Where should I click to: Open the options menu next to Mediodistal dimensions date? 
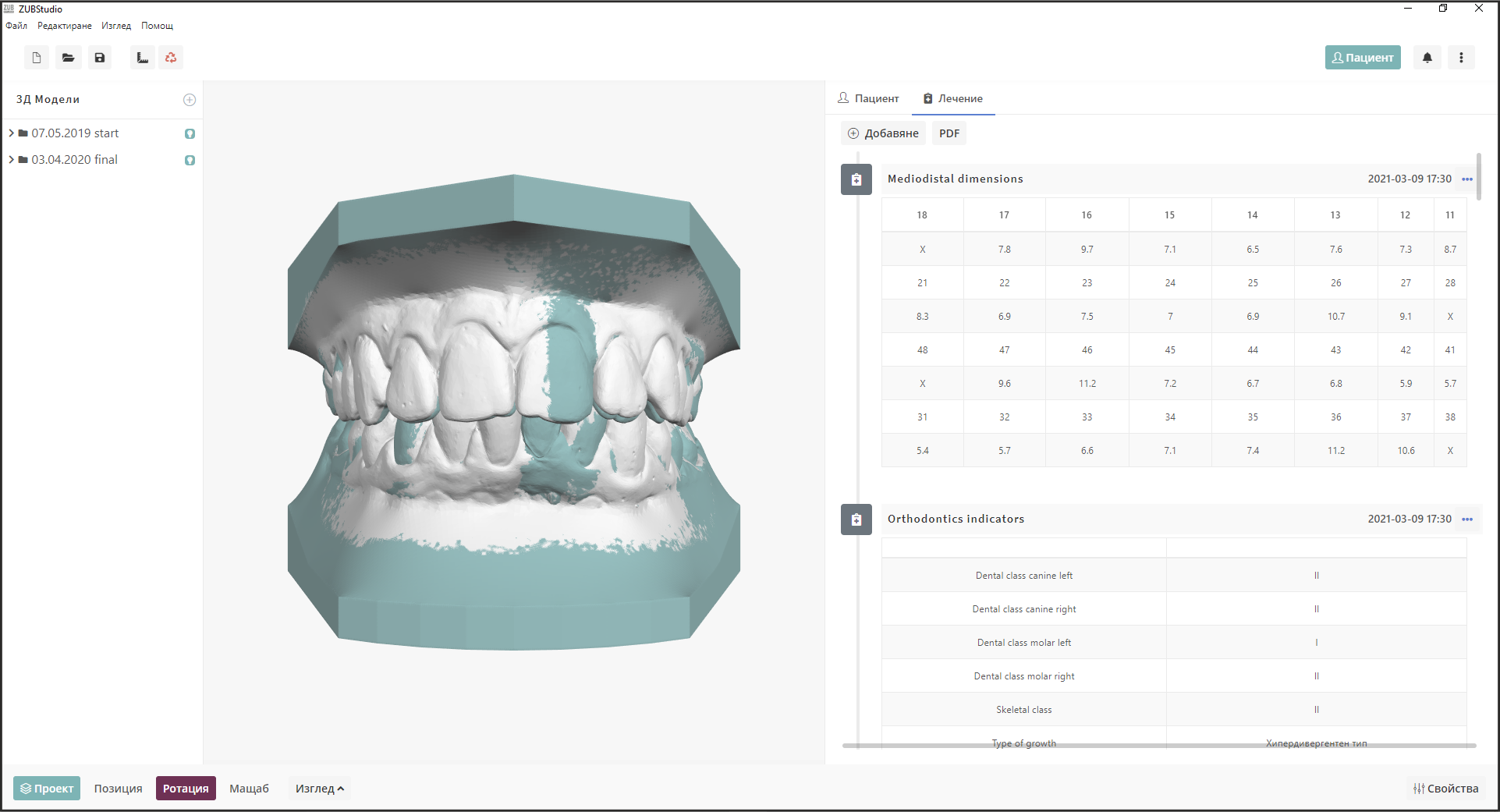coord(1467,179)
